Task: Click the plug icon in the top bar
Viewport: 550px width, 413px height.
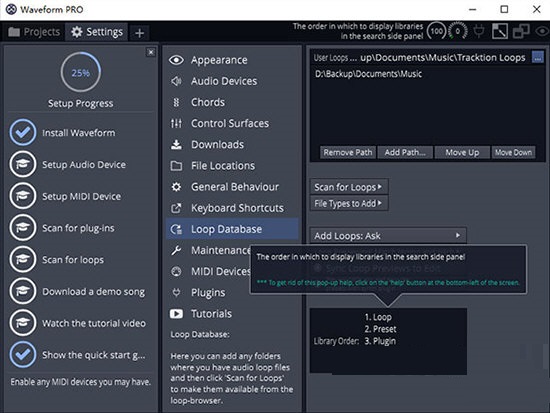Action: [478, 31]
